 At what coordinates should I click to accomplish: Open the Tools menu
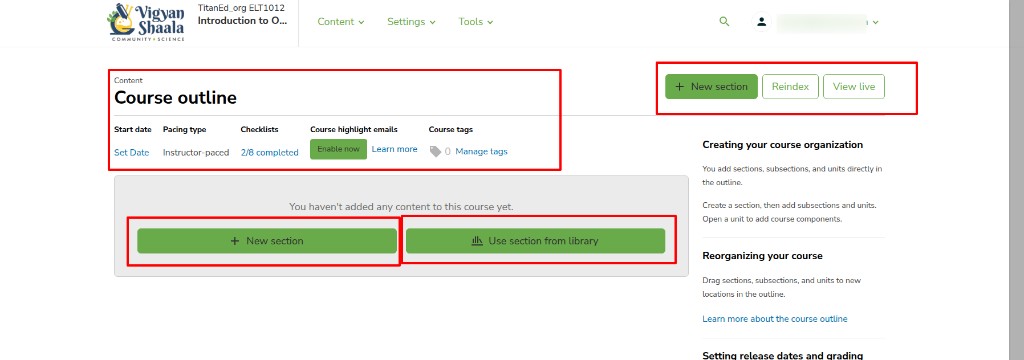[x=475, y=22]
